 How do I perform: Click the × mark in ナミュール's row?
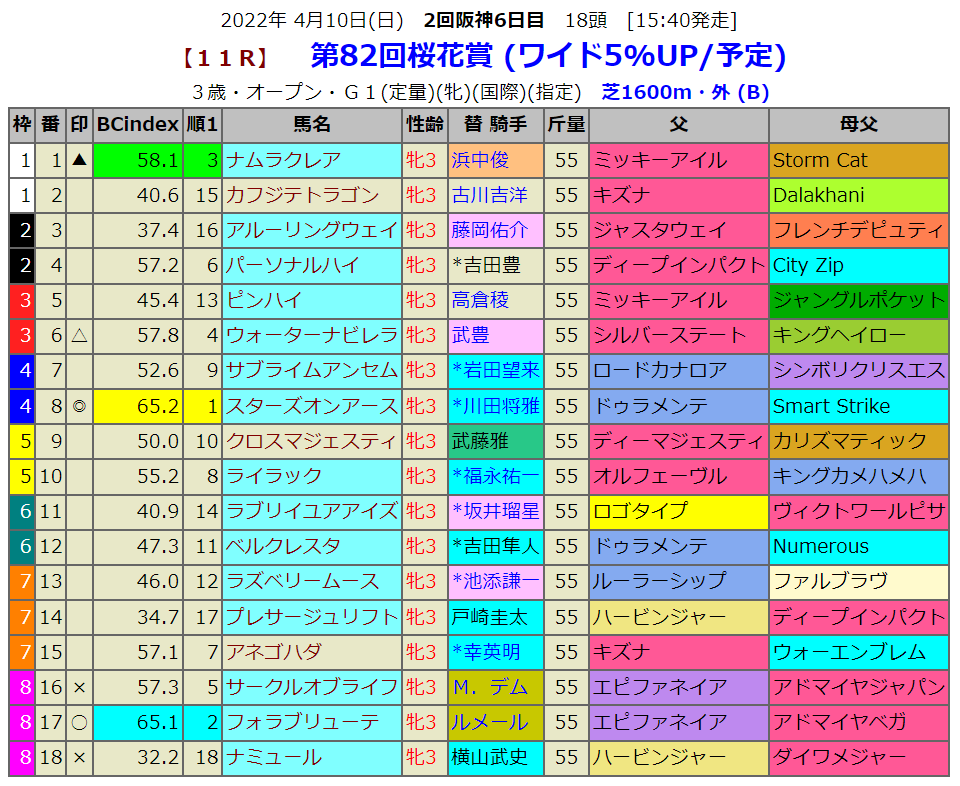coord(79,757)
